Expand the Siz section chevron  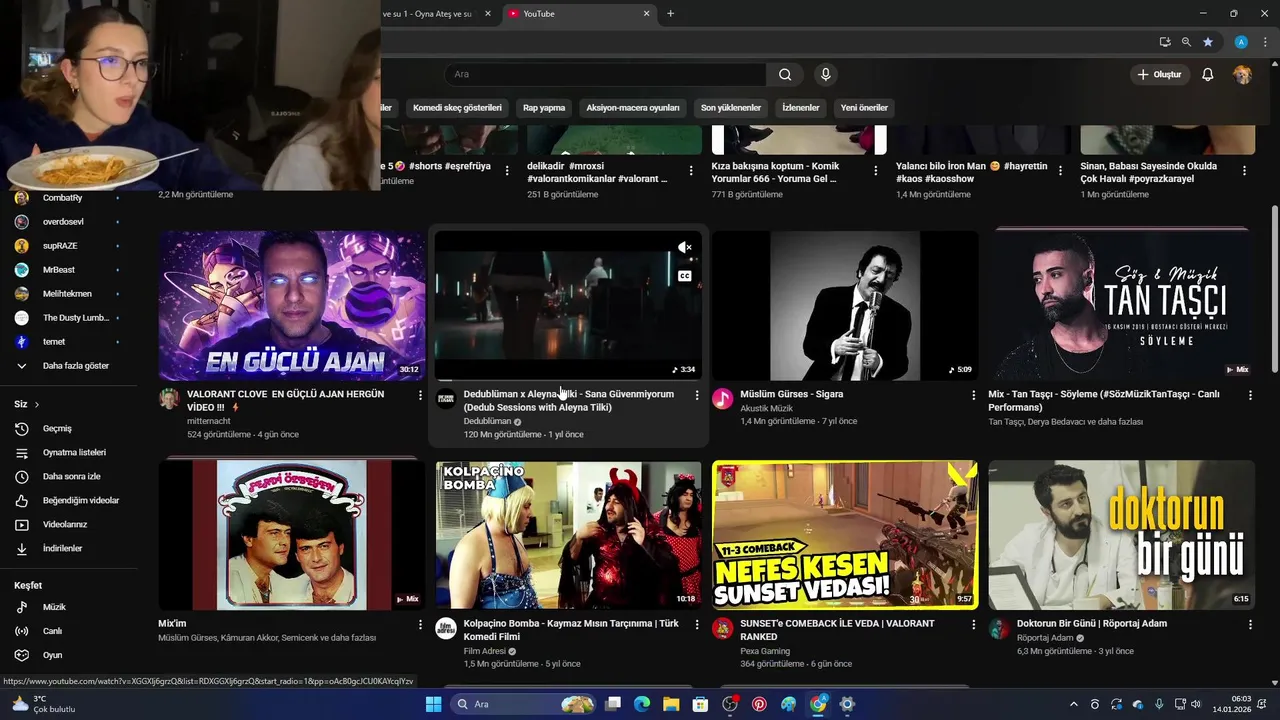[x=37, y=404]
